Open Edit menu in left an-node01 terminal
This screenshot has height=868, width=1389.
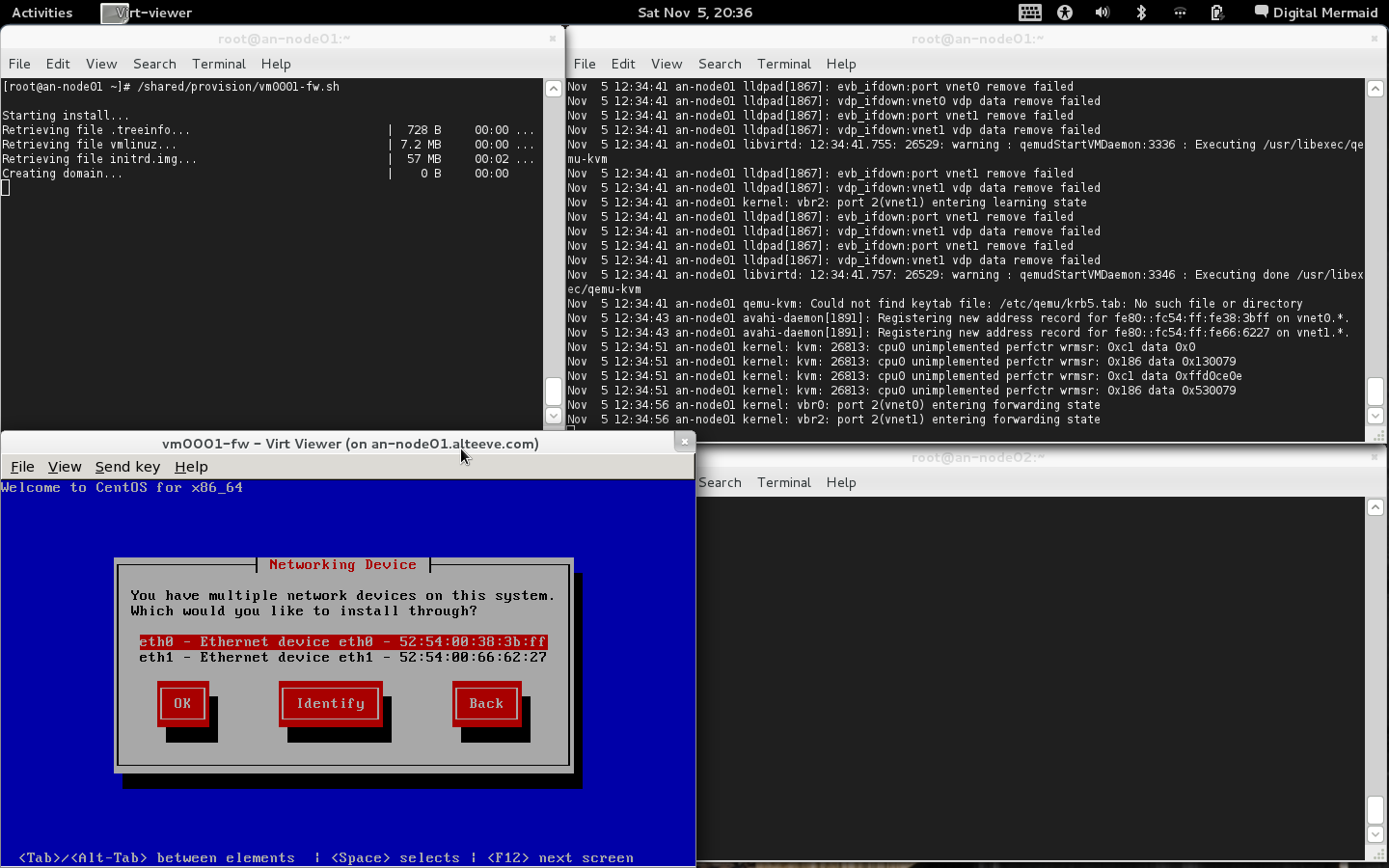point(58,64)
